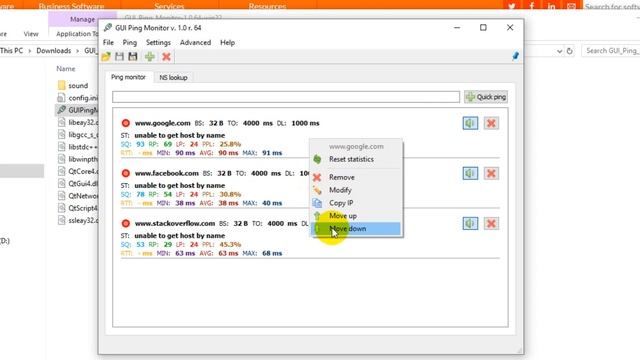Open the Settings menu
640x360 pixels.
tap(158, 42)
